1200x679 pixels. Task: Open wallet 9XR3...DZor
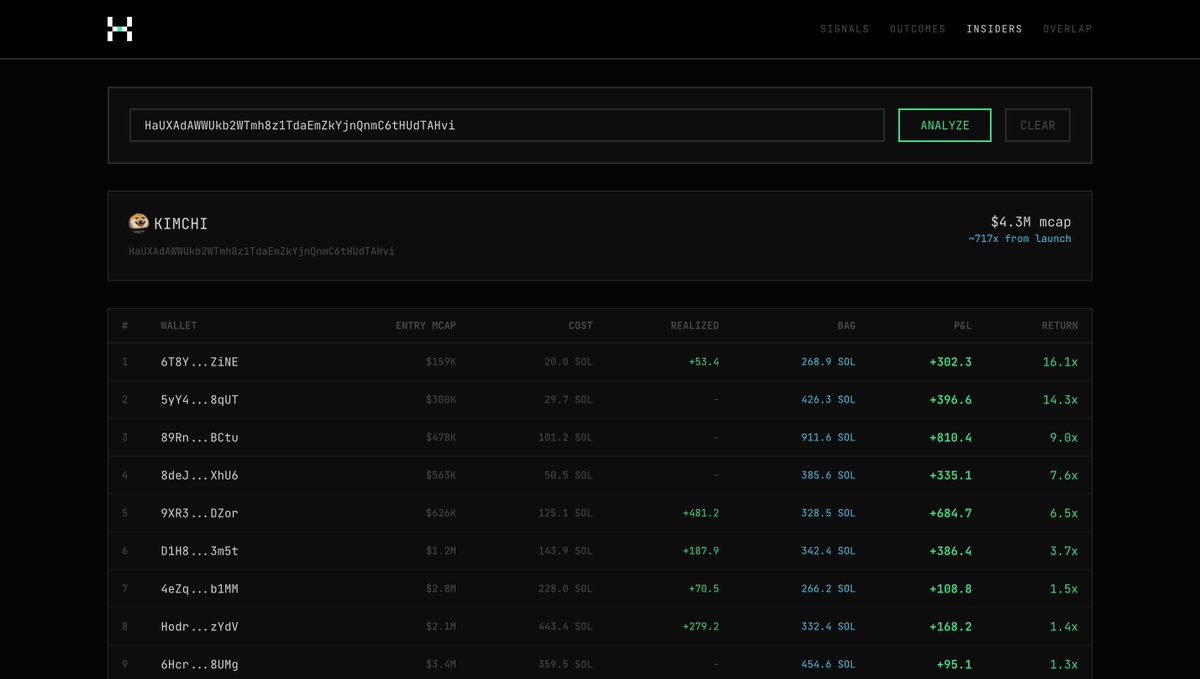click(199, 513)
